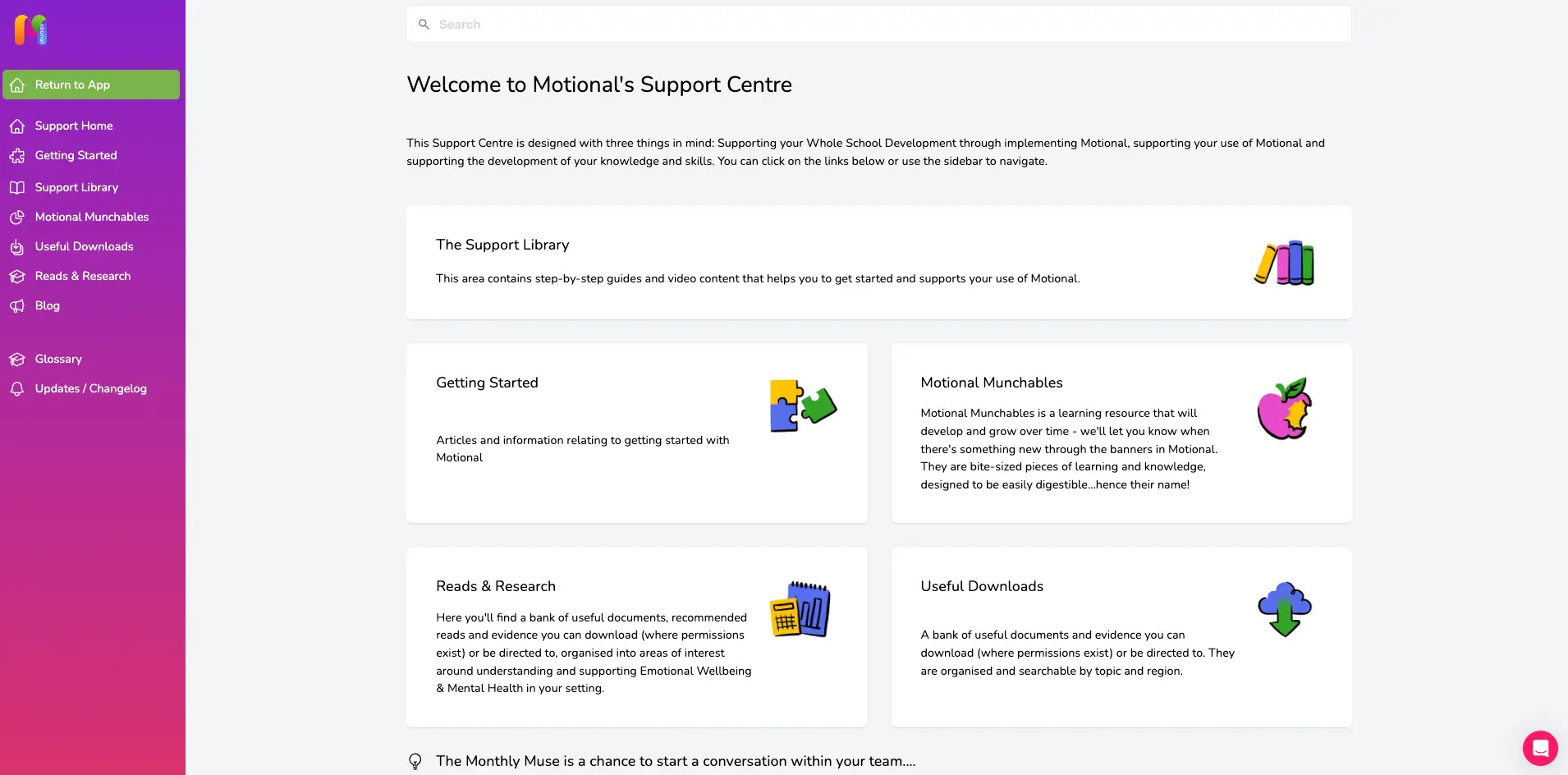This screenshot has height=775, width=1568.
Task: Click the Monthly Muse heading text
Action: point(676,761)
